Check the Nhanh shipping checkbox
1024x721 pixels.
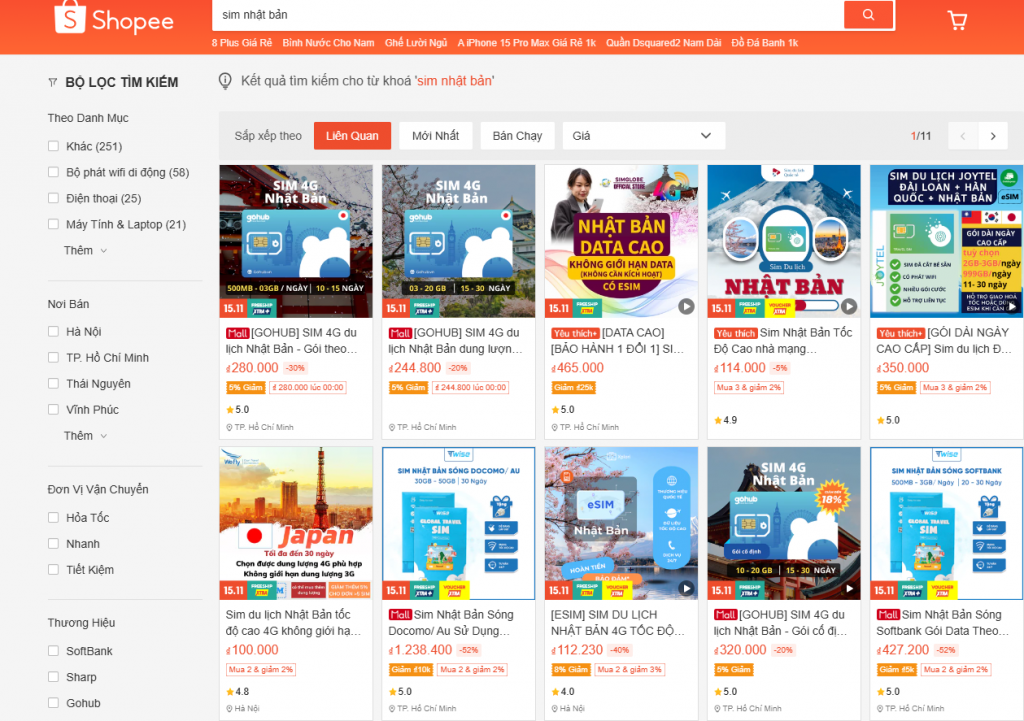(54, 543)
